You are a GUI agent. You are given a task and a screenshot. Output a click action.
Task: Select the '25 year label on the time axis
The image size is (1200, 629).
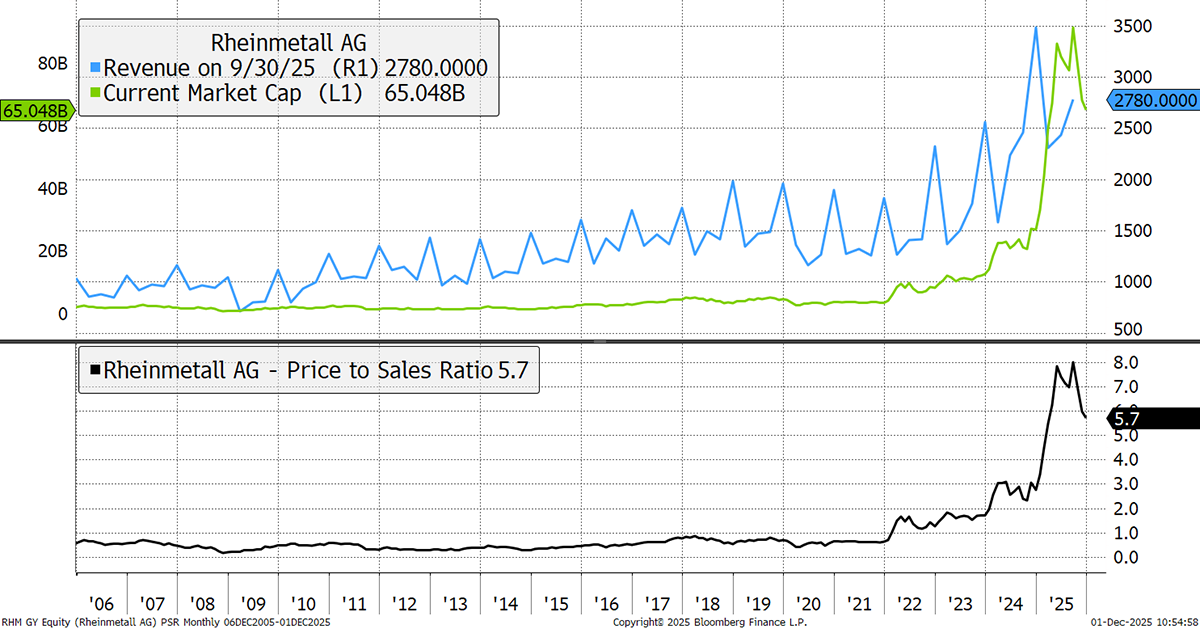(1060, 605)
